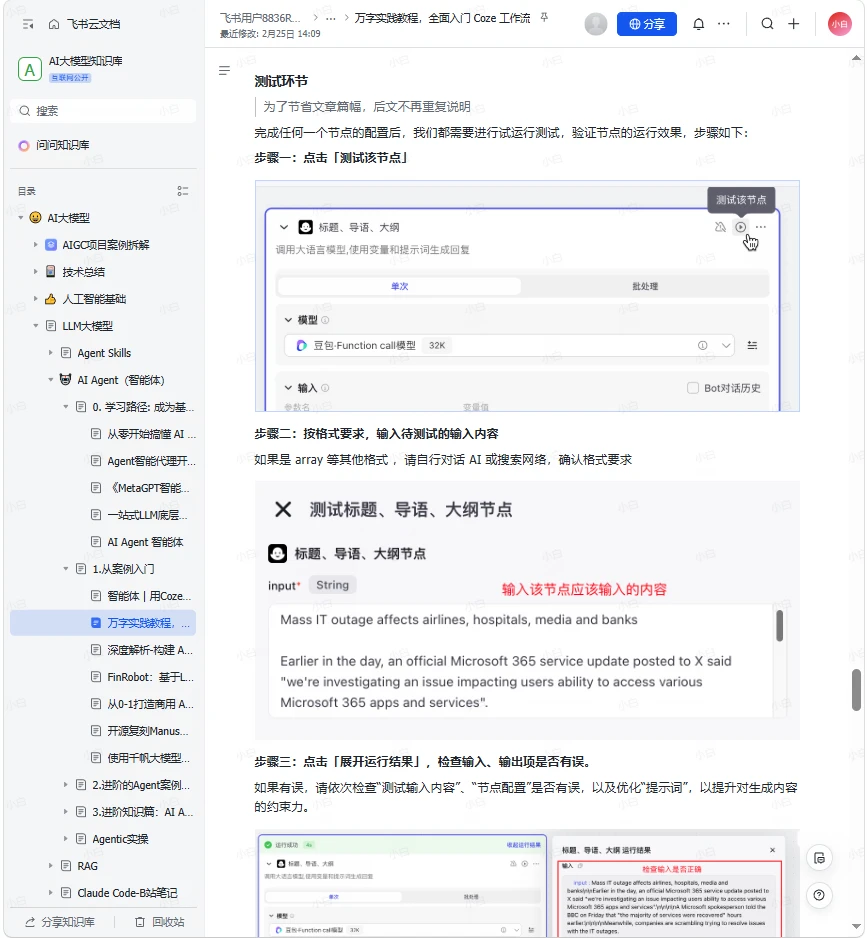Click the scroll-up arrow at top right
867x938 pixels.
tap(856, 58)
